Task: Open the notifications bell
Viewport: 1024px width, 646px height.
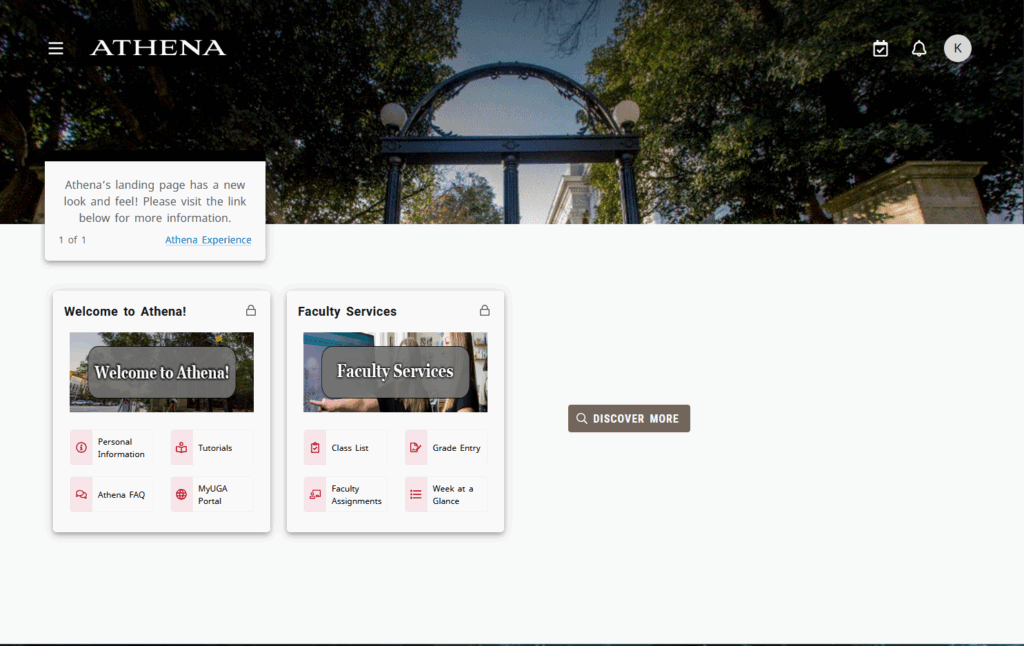Action: tap(919, 48)
